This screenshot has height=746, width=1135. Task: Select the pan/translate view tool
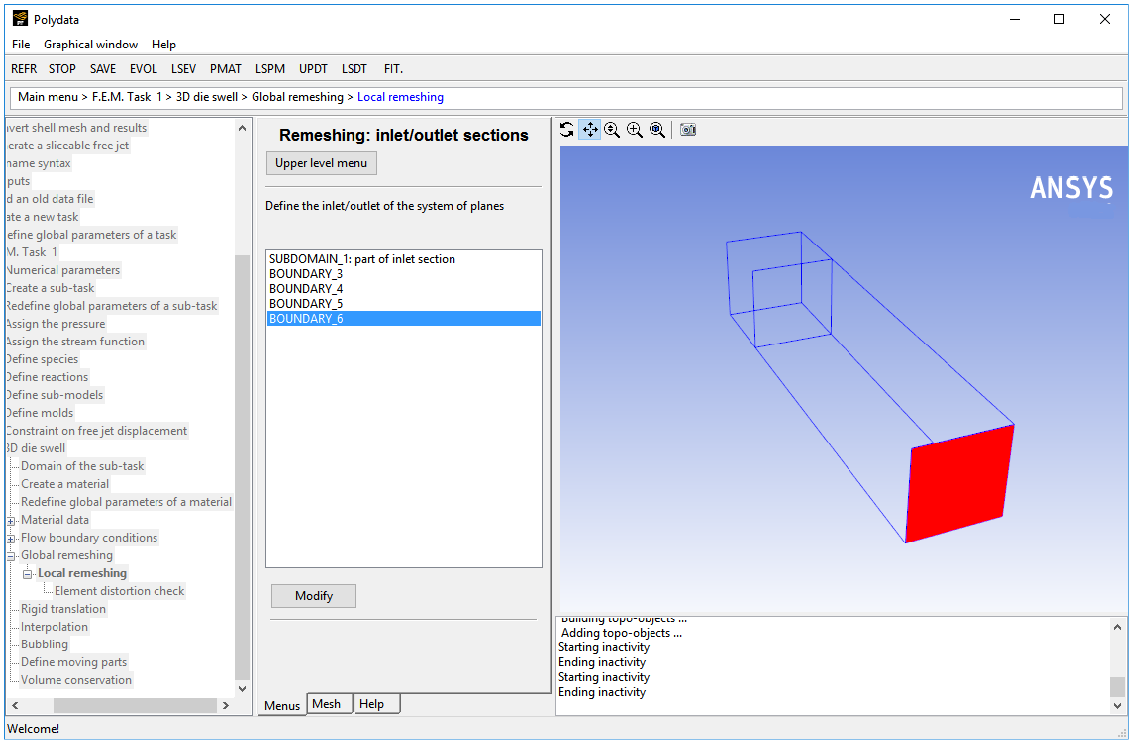tap(590, 130)
